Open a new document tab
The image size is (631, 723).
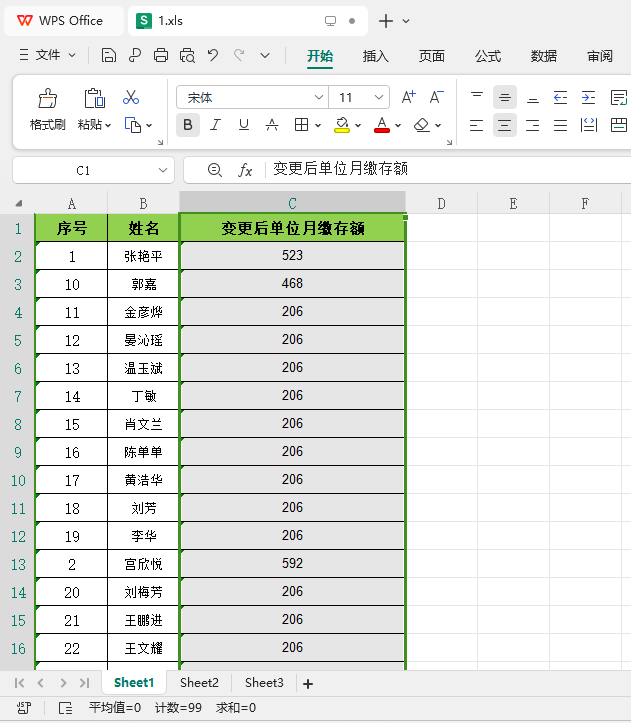[386, 21]
